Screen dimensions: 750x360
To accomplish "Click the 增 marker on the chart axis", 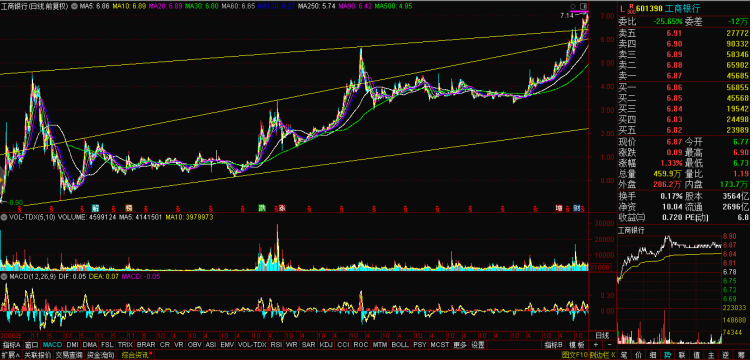I will [559, 208].
